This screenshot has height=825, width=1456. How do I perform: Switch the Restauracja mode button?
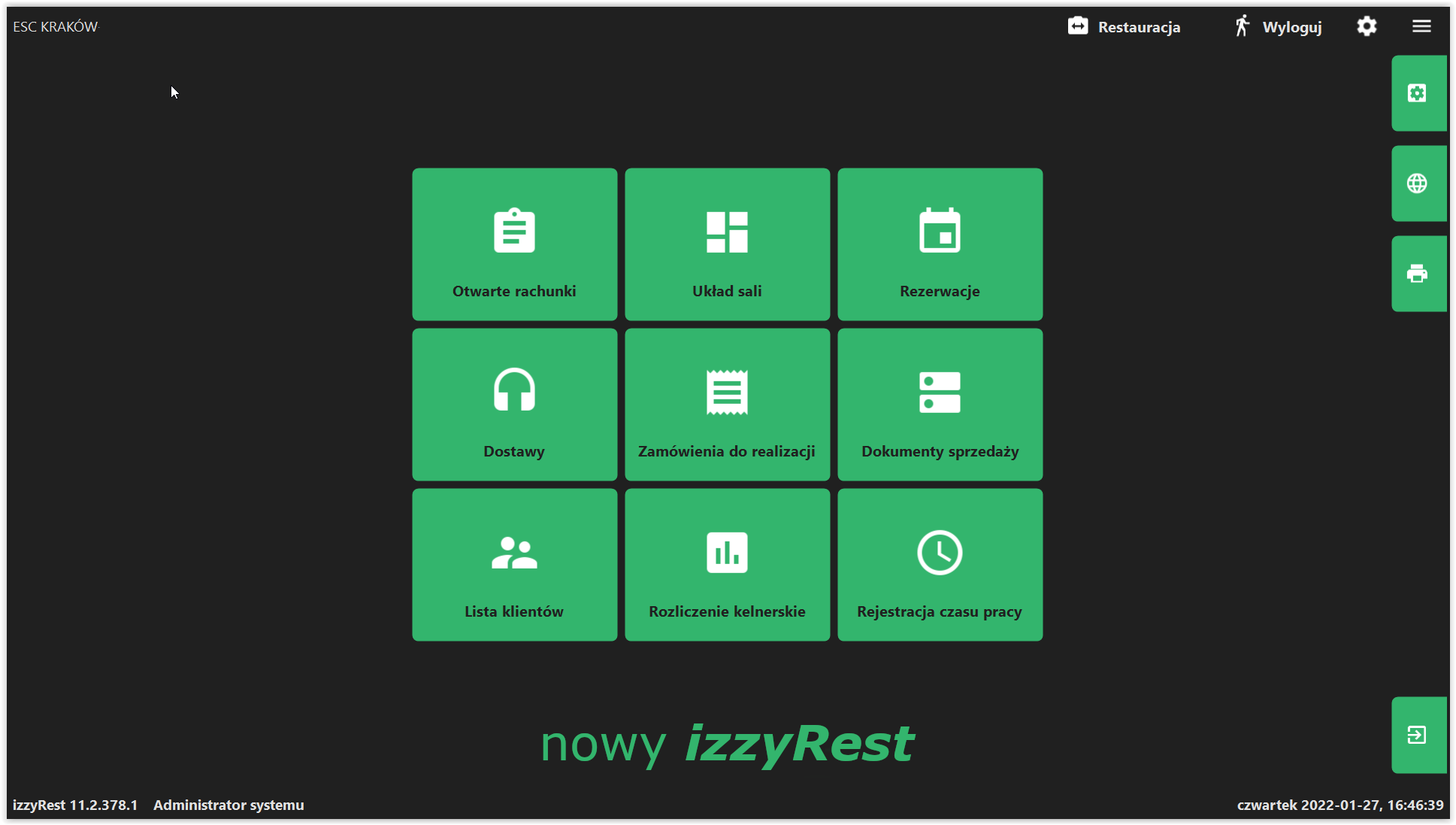pos(1124,26)
